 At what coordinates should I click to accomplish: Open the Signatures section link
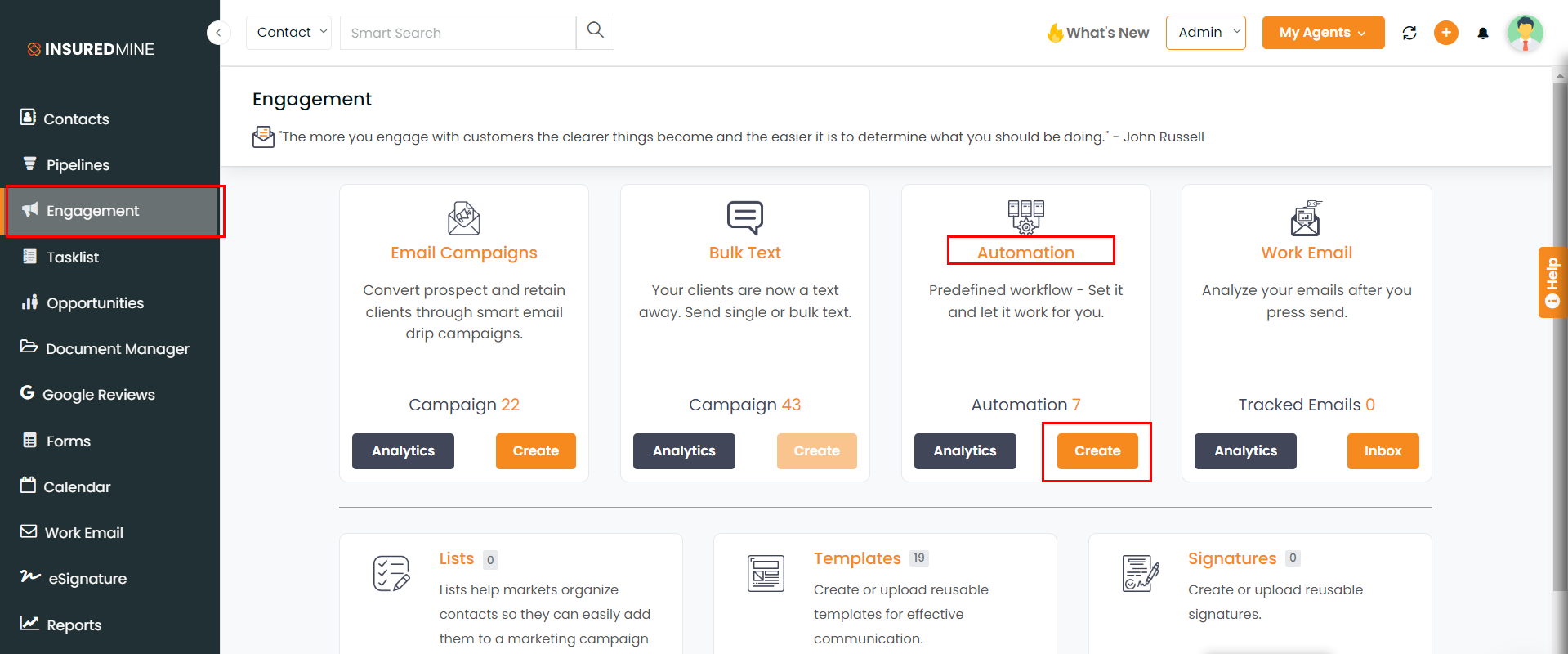(x=1232, y=558)
